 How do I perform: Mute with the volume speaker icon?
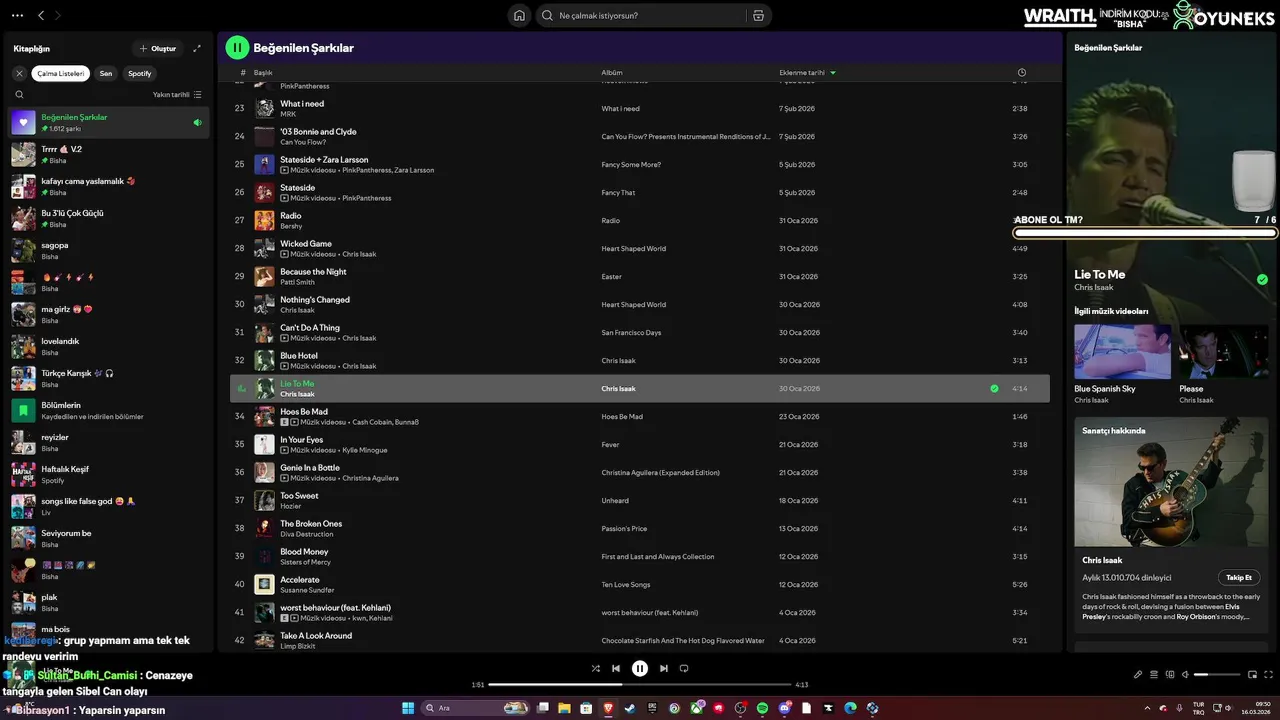[1186, 674]
